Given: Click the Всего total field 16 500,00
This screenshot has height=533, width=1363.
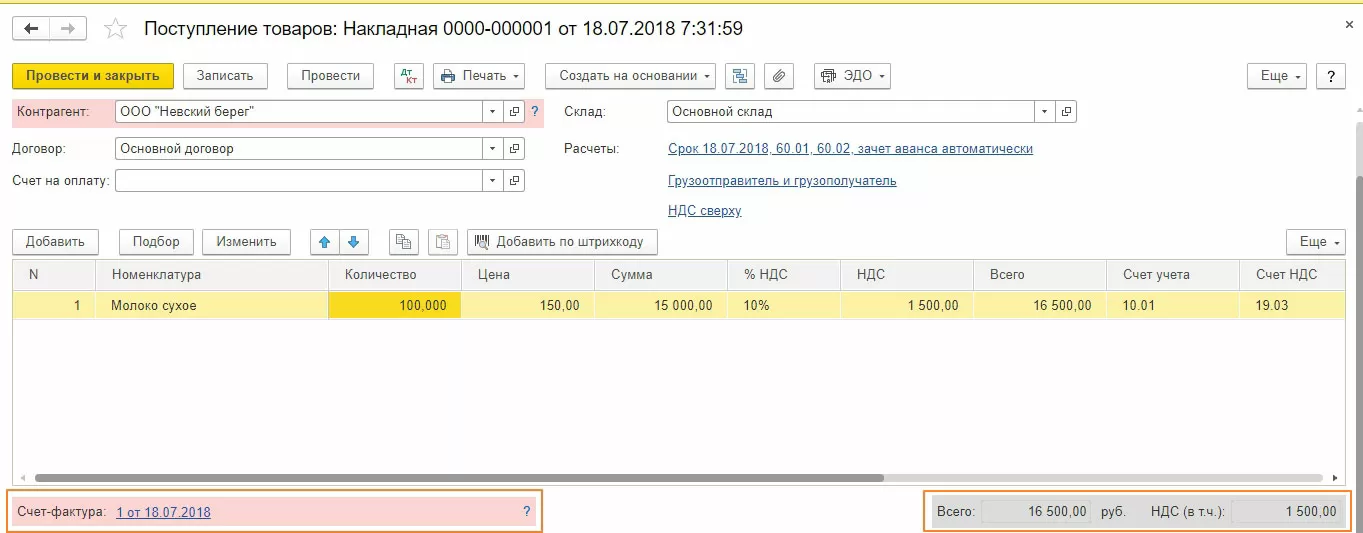Looking at the screenshot, I should point(1036,512).
